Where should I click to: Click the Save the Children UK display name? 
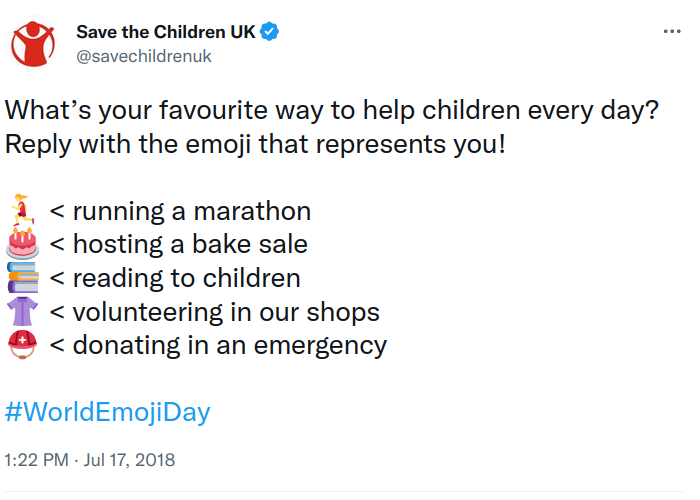[166, 32]
